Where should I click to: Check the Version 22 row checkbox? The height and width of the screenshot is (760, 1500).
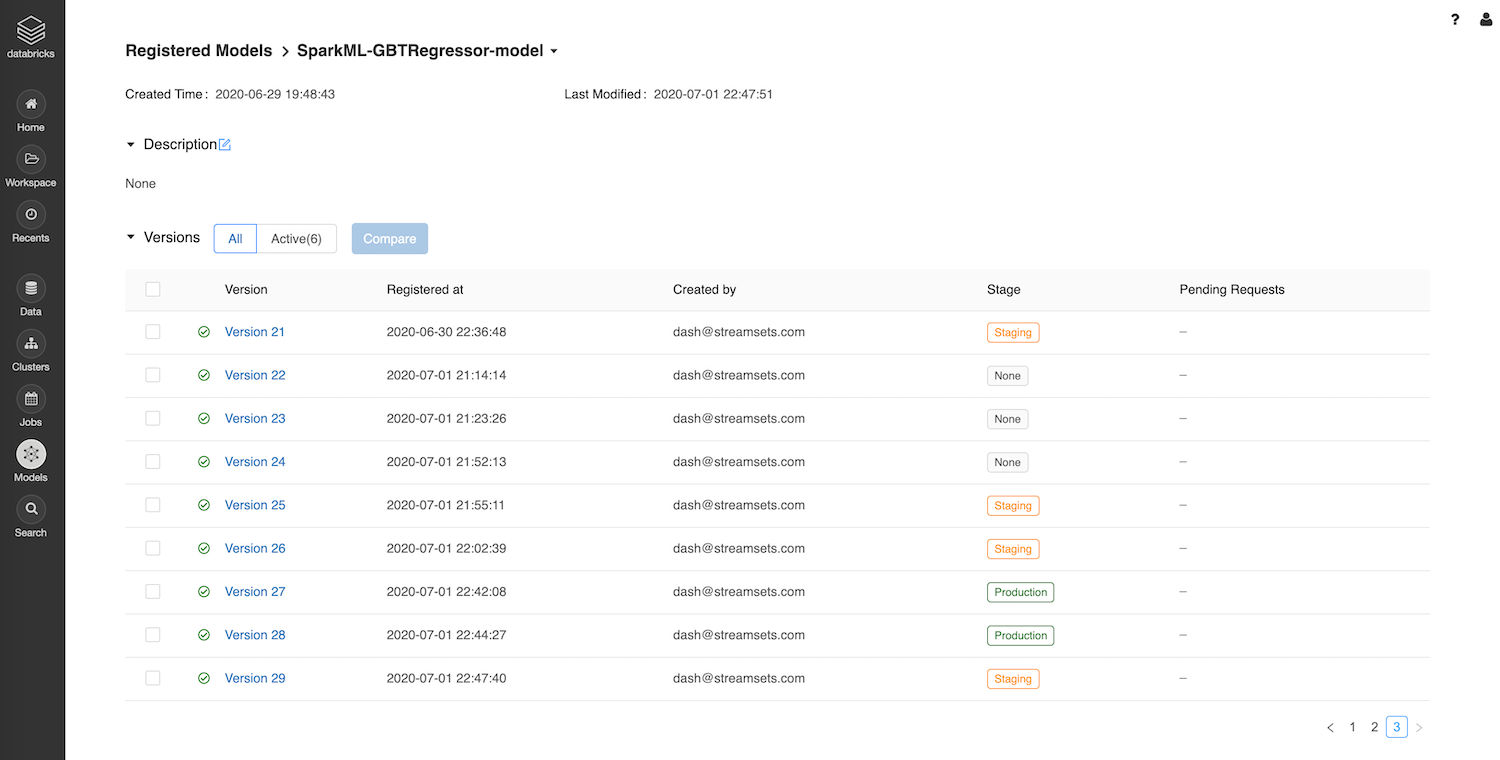tap(153, 375)
